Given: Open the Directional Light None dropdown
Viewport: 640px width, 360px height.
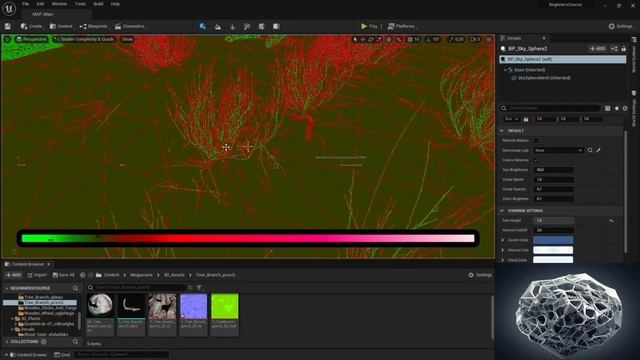Looking at the screenshot, I should [x=558, y=150].
